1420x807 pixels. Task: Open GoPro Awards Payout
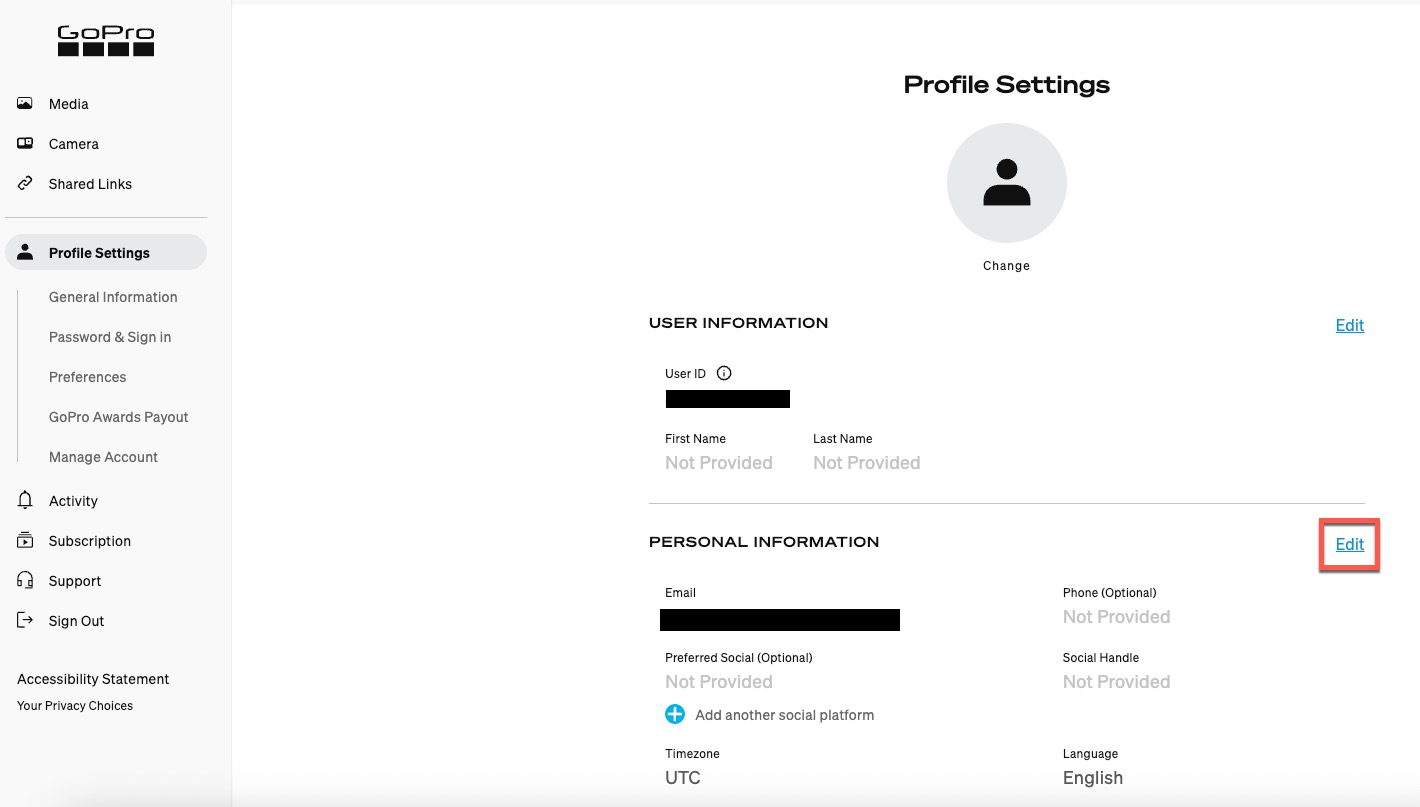119,417
